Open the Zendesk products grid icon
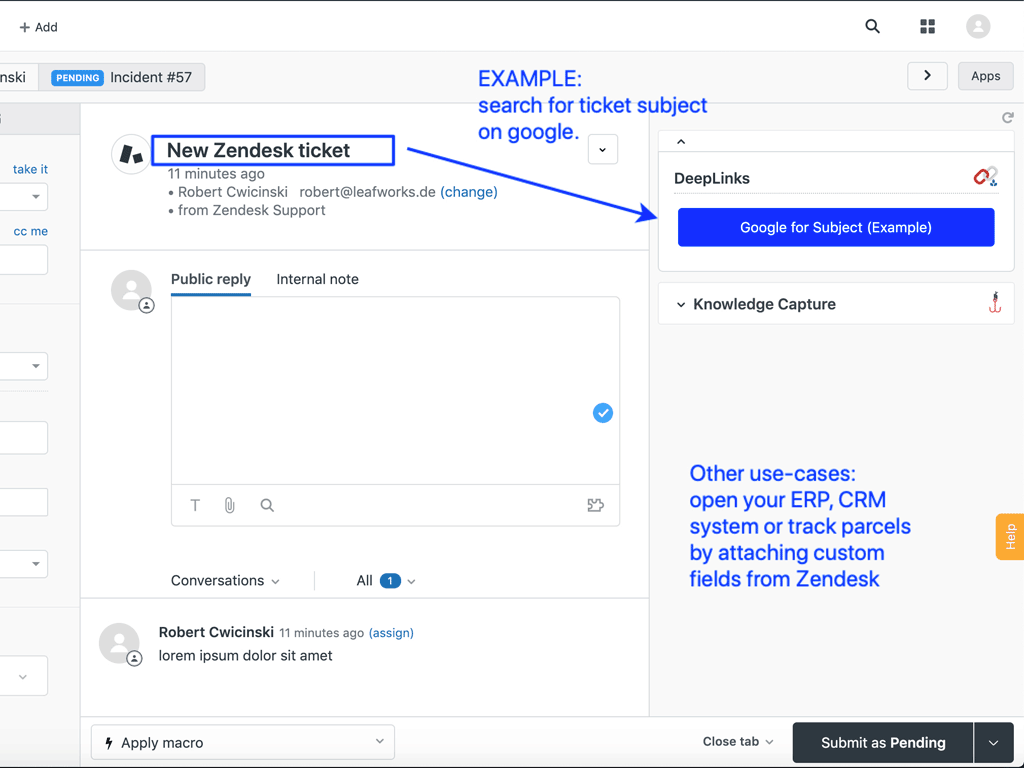 tap(927, 27)
